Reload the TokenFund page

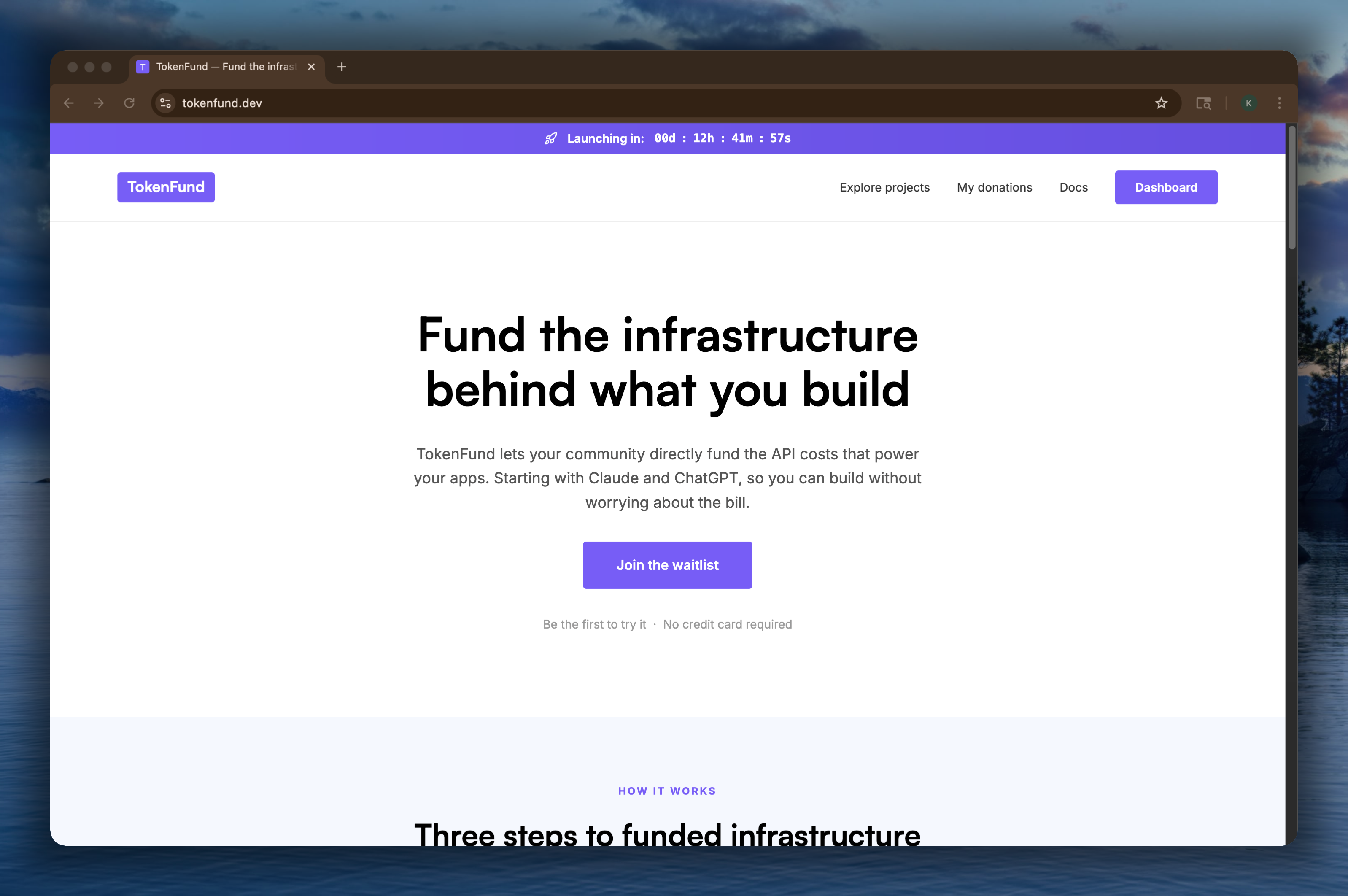coord(129,103)
